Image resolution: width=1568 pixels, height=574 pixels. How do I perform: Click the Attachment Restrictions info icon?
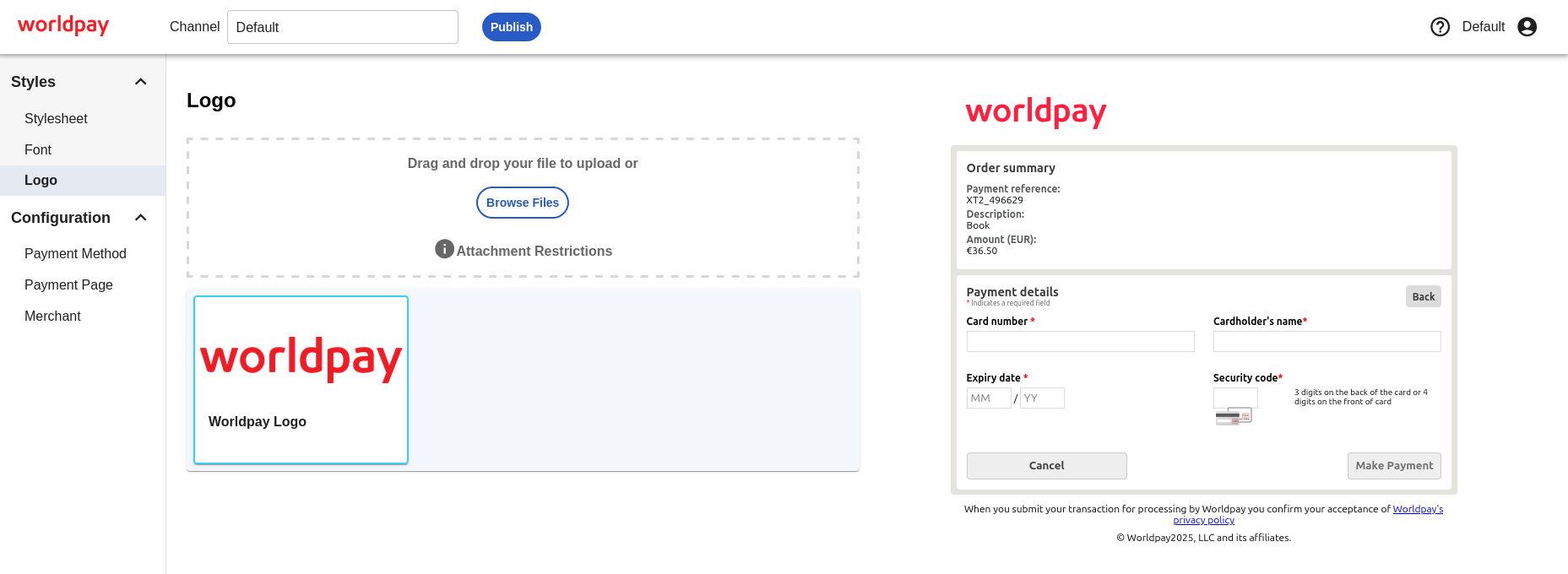point(444,249)
